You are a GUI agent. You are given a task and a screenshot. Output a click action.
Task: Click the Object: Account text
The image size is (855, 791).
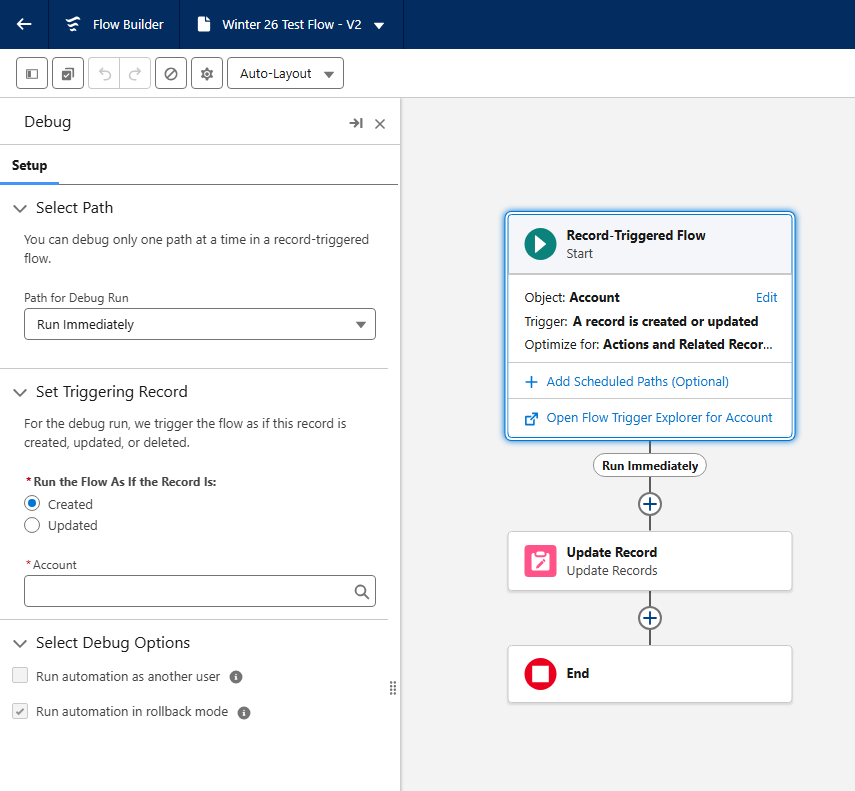click(571, 298)
